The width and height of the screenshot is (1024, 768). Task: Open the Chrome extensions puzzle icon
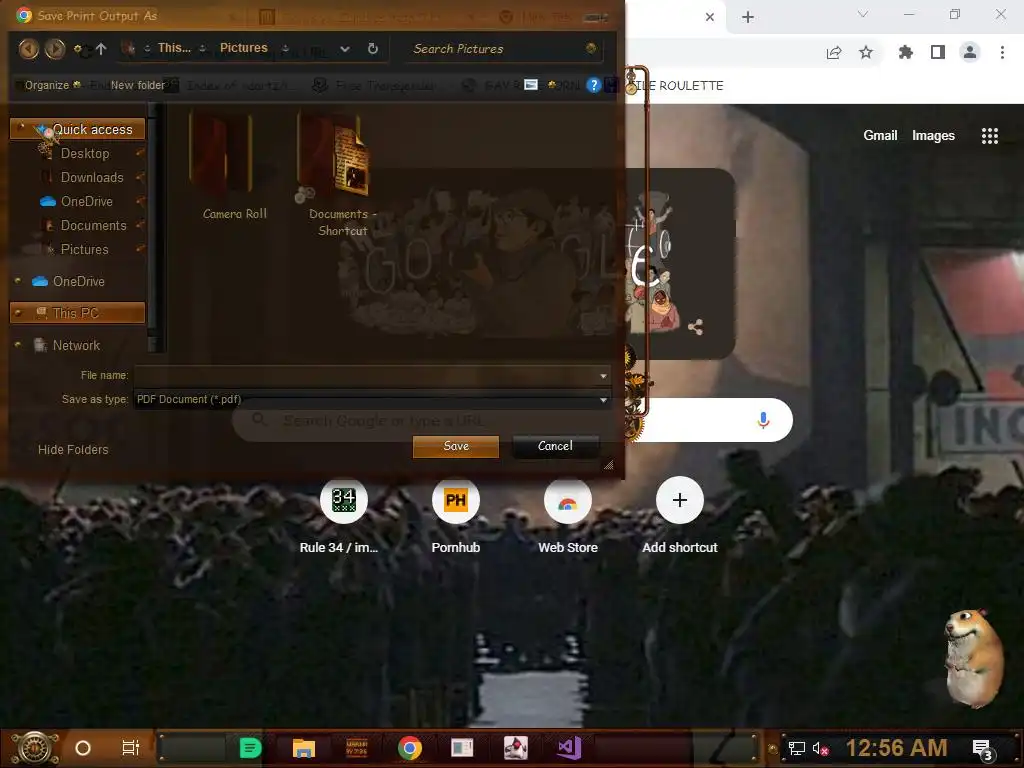click(x=906, y=52)
